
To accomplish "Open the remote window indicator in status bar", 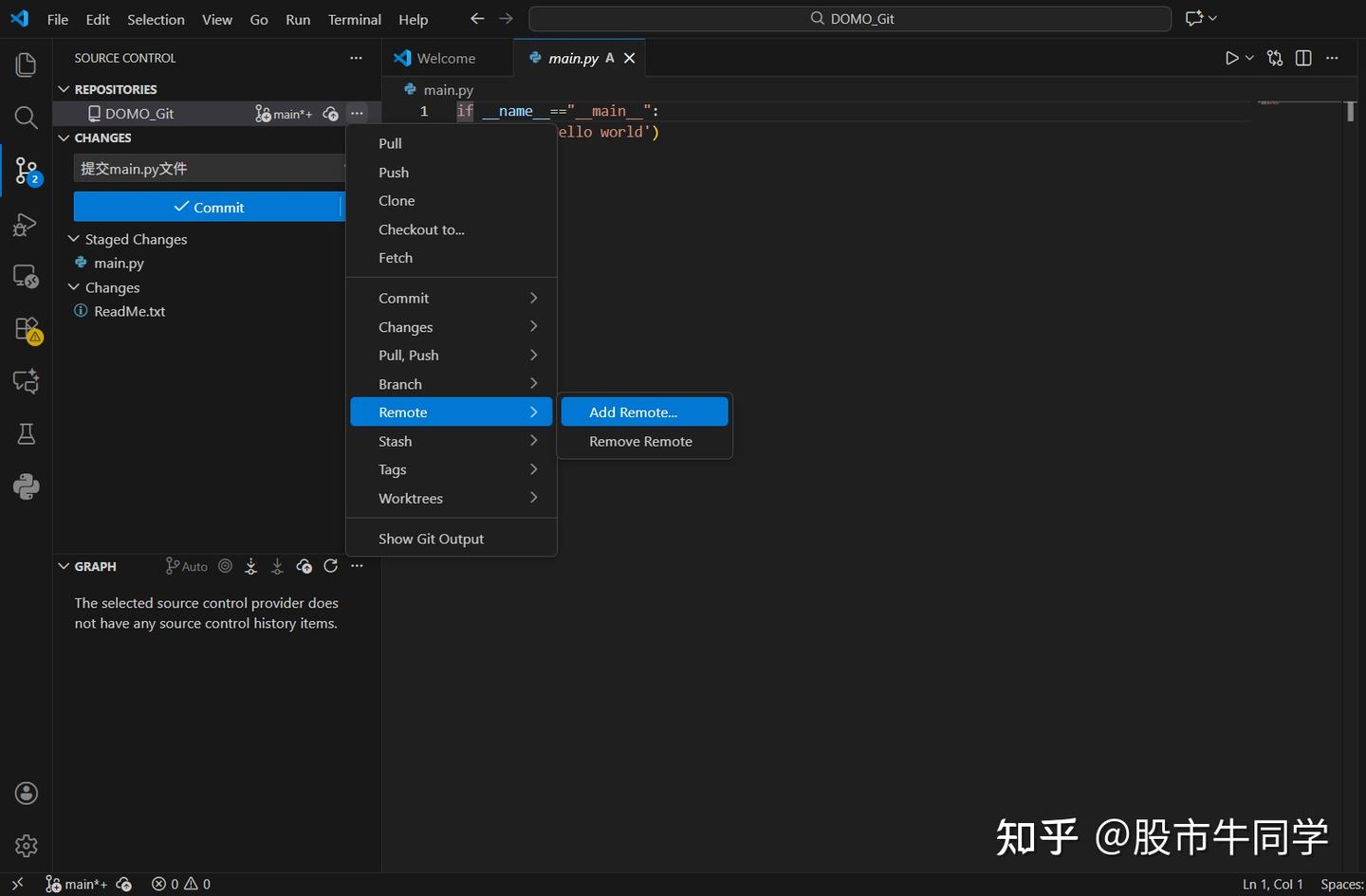I will (17, 883).
